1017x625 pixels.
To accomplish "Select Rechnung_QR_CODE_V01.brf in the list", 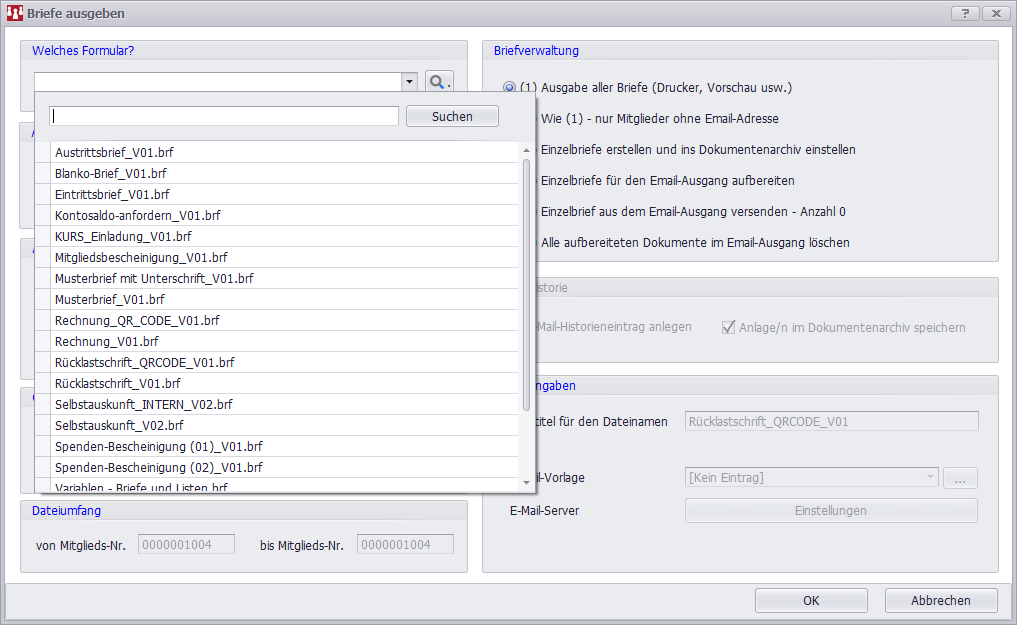I will [x=137, y=320].
